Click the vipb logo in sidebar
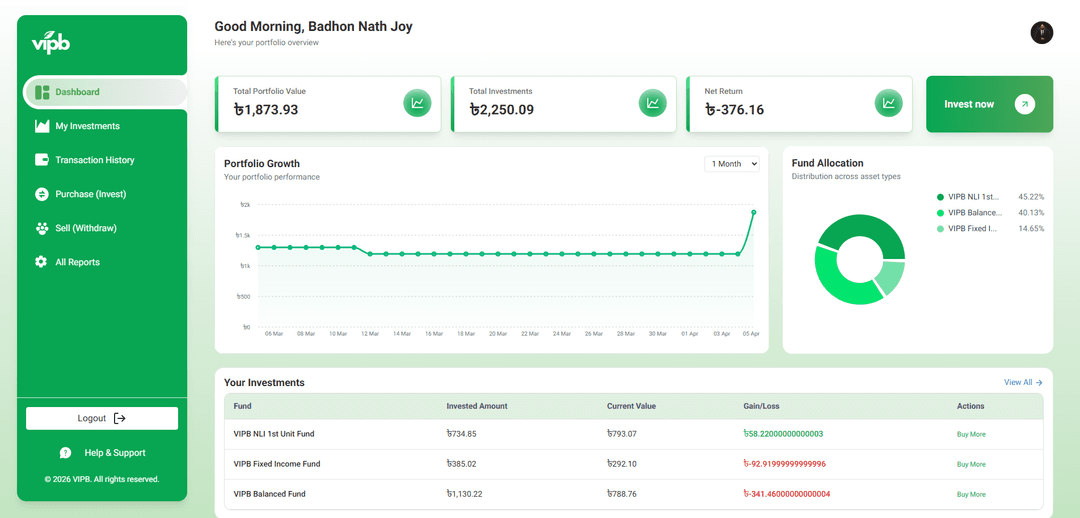The height and width of the screenshot is (518, 1080). (x=50, y=42)
